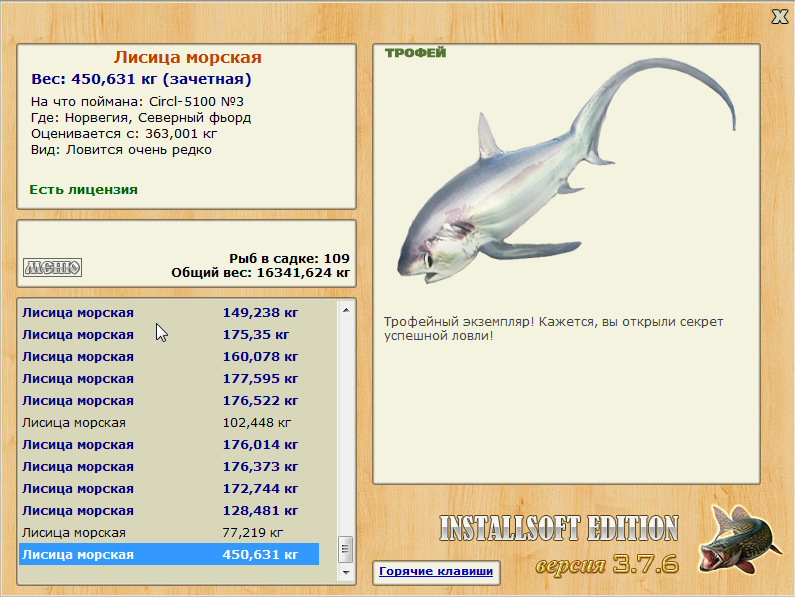Viewport: 795px width, 597px height.
Task: Select the 149,238 кг Лисица морская row
Action: tap(169, 312)
